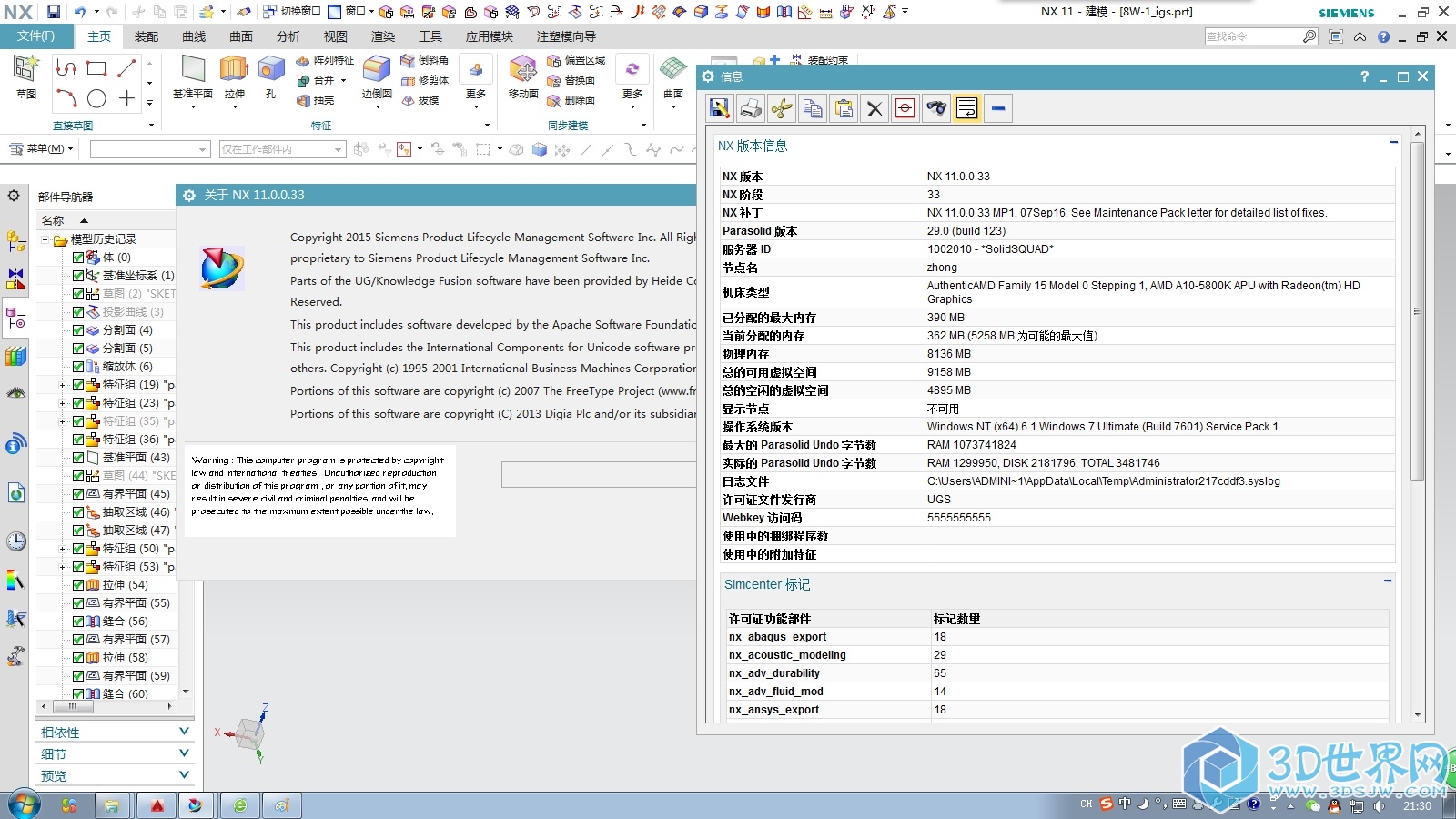
Task: Click the Windows Start button
Action: [x=25, y=805]
